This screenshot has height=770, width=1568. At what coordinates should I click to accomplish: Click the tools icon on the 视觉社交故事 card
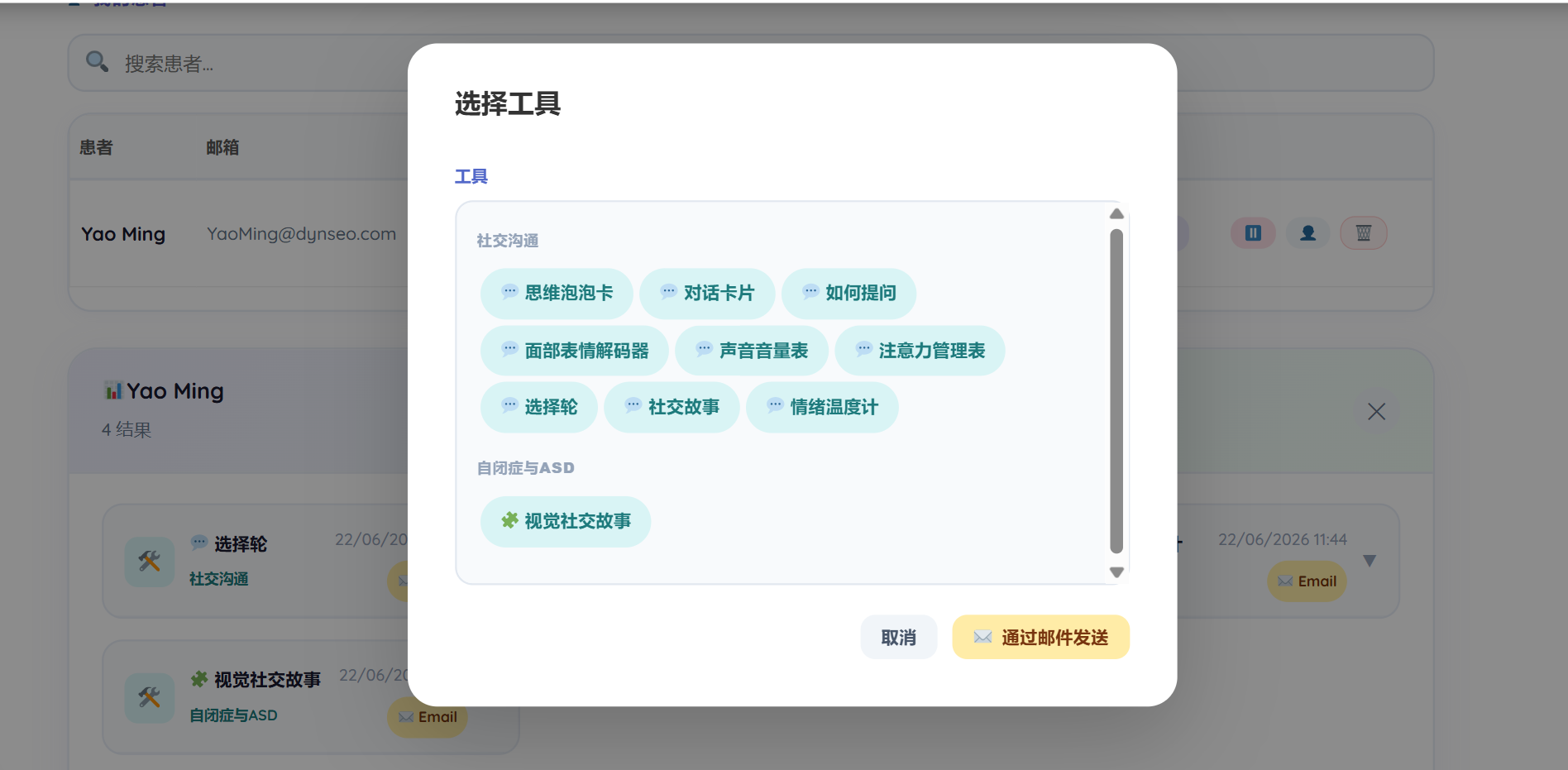(x=150, y=698)
